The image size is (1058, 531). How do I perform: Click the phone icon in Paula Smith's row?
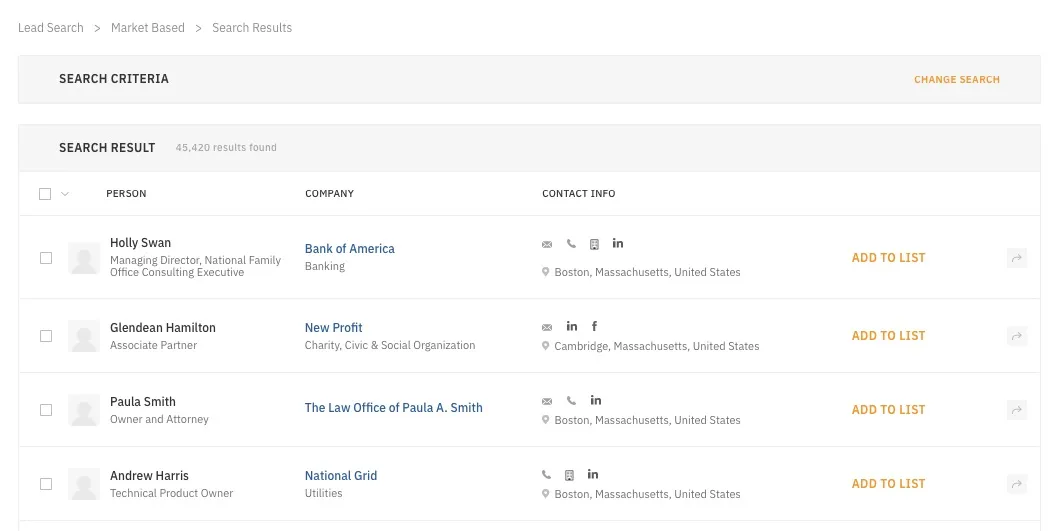tap(571, 401)
